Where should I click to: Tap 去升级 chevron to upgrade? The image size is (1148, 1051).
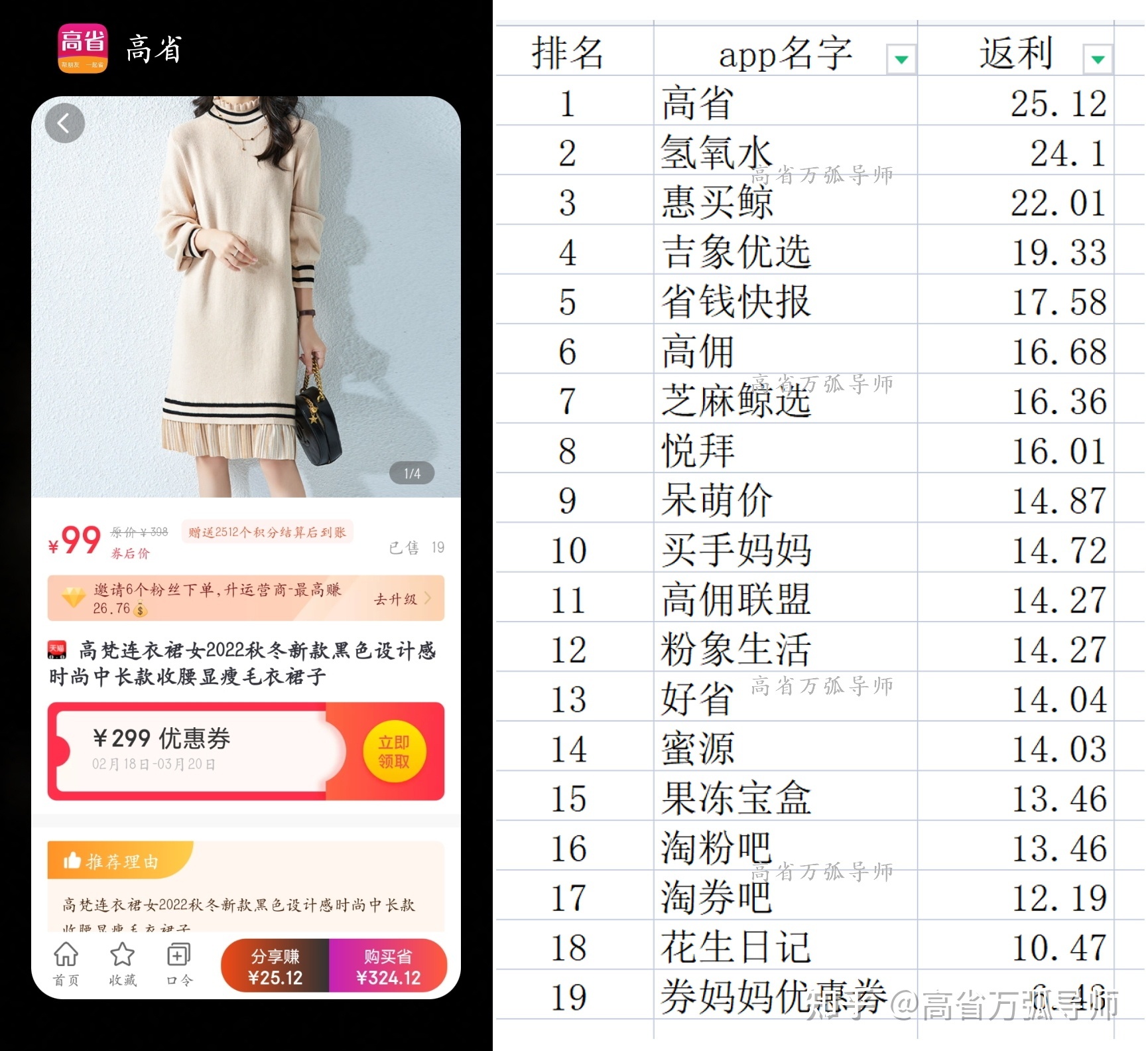point(427,598)
